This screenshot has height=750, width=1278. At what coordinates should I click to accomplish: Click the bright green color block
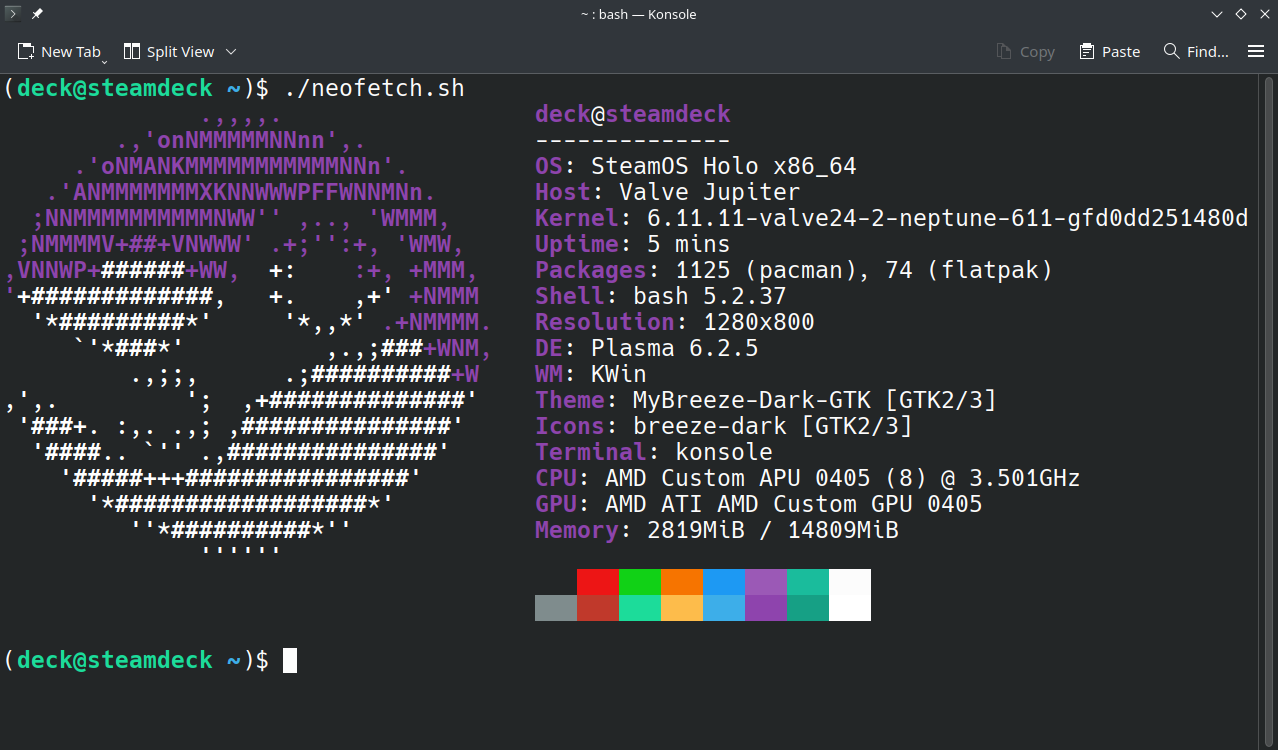click(640, 582)
